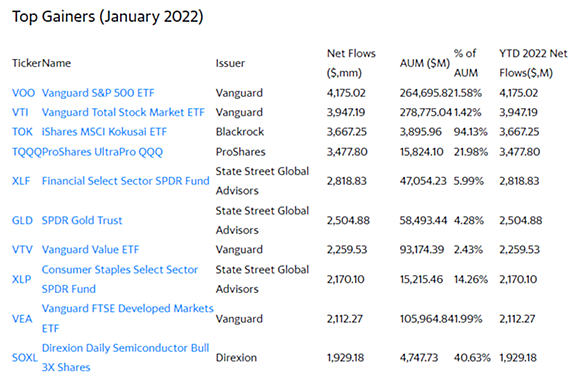Select the 1.99% of AUM cell

click(468, 319)
